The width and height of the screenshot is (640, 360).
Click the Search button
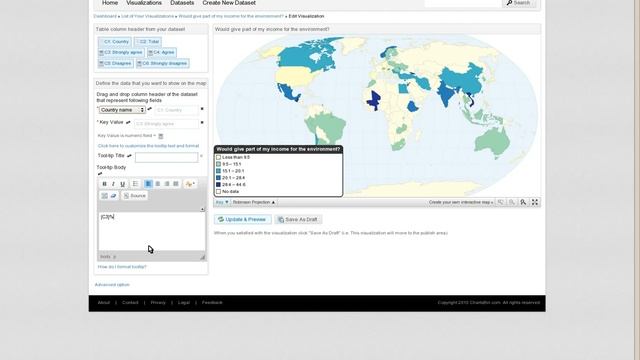[519, 3]
